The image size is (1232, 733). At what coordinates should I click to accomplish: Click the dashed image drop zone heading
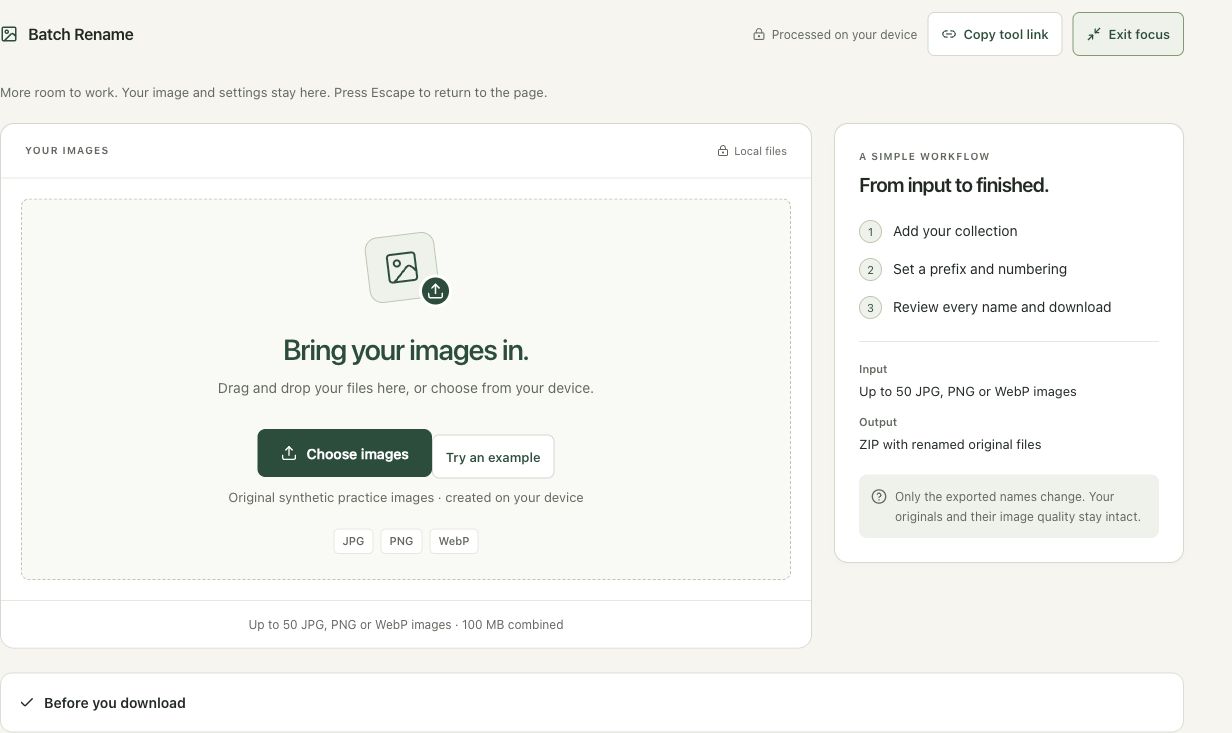(x=406, y=351)
